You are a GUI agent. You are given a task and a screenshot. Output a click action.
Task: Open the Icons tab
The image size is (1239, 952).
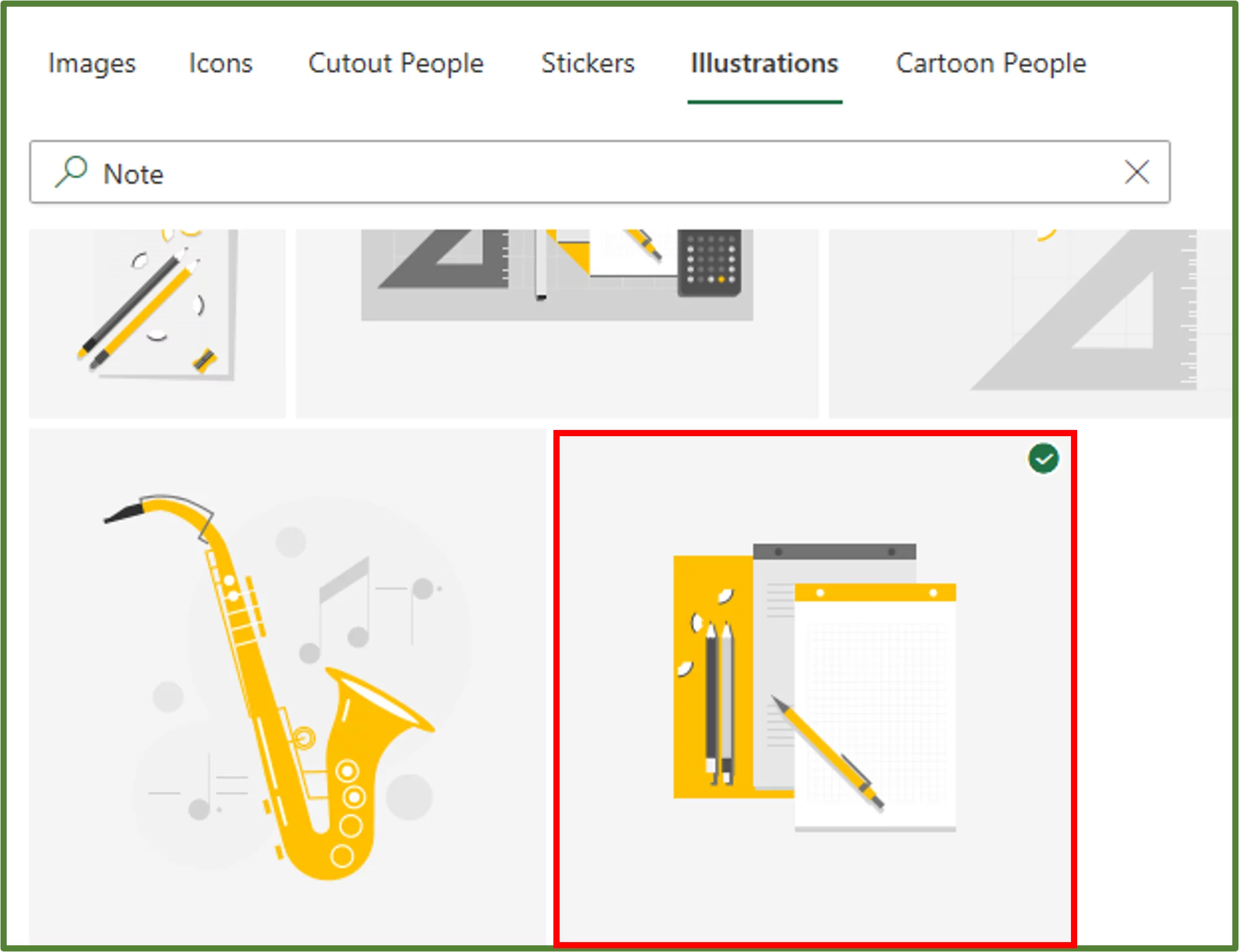coord(220,64)
